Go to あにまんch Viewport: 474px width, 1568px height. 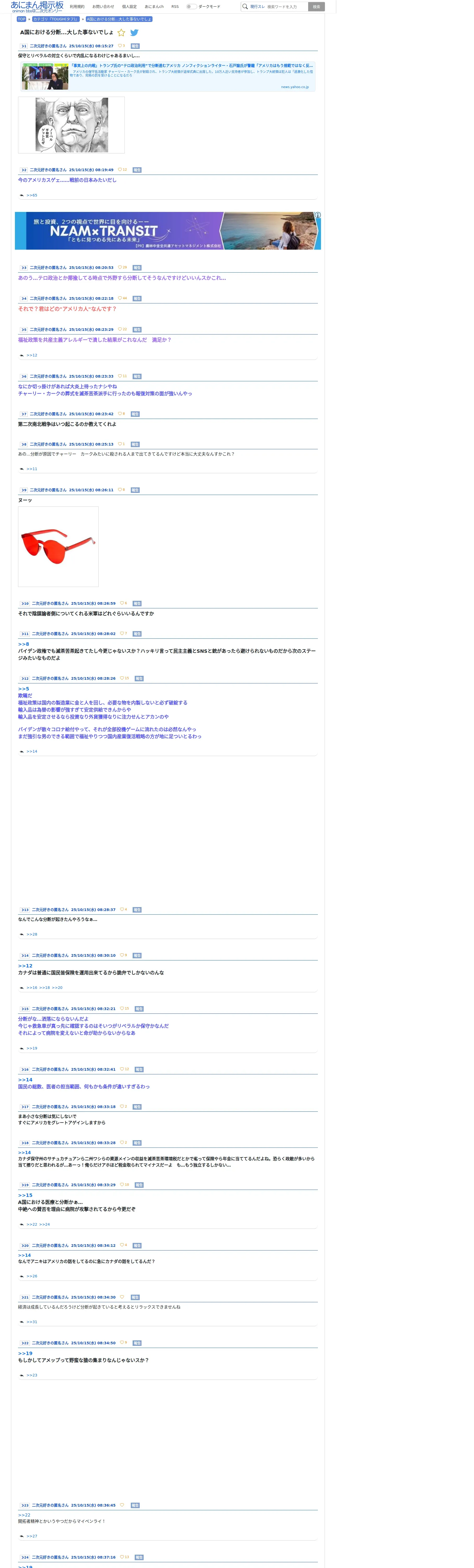coord(154,7)
